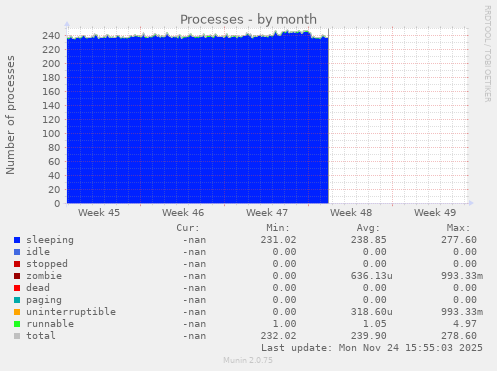Click the sleeping row '-nan' current value
This screenshot has height=371, width=497.
(194, 240)
